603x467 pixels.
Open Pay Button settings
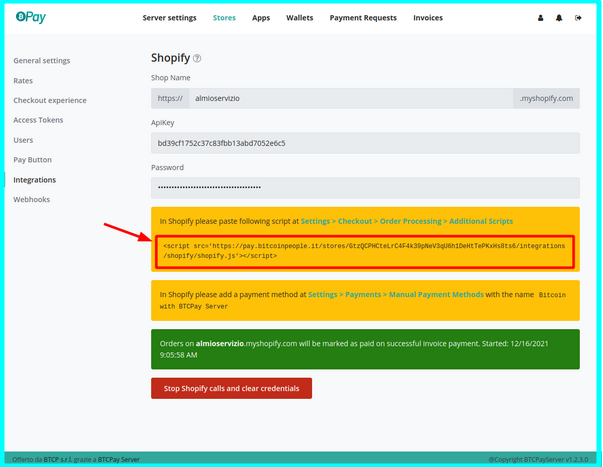tap(32, 160)
